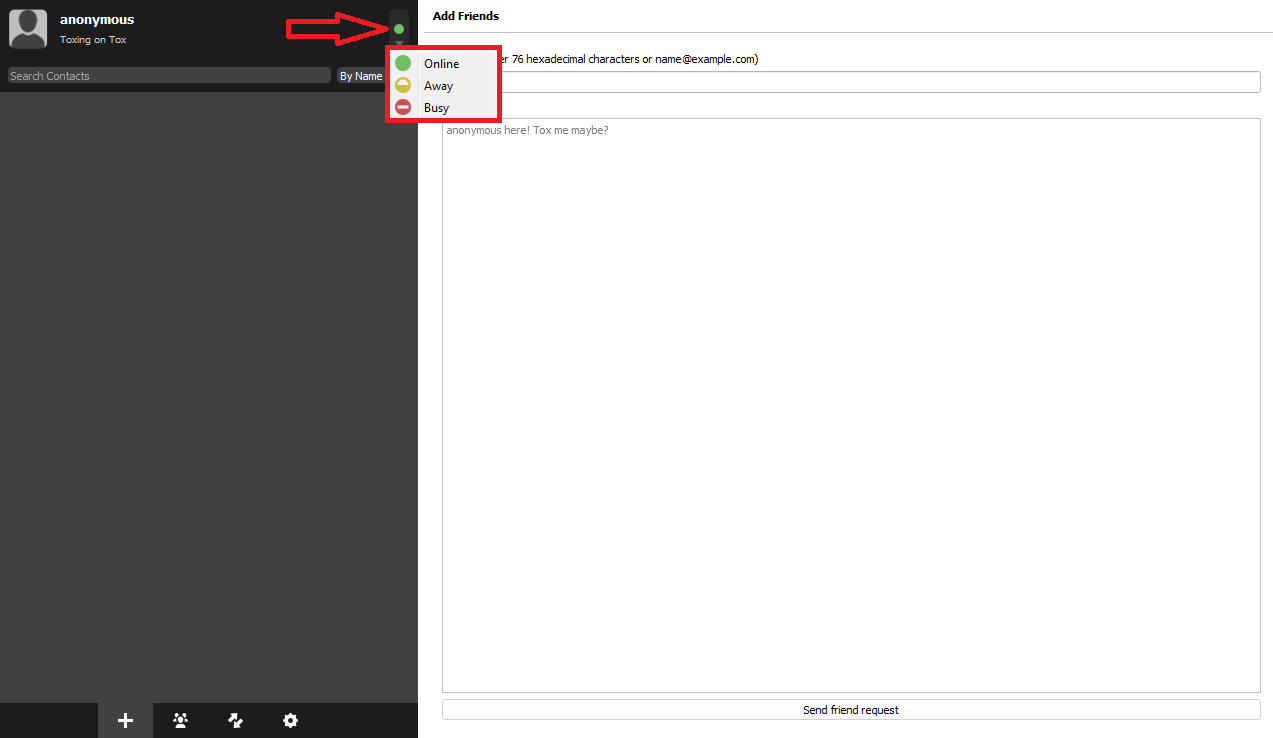
Task: Expand the By Name sorting dropdown
Action: pos(360,76)
